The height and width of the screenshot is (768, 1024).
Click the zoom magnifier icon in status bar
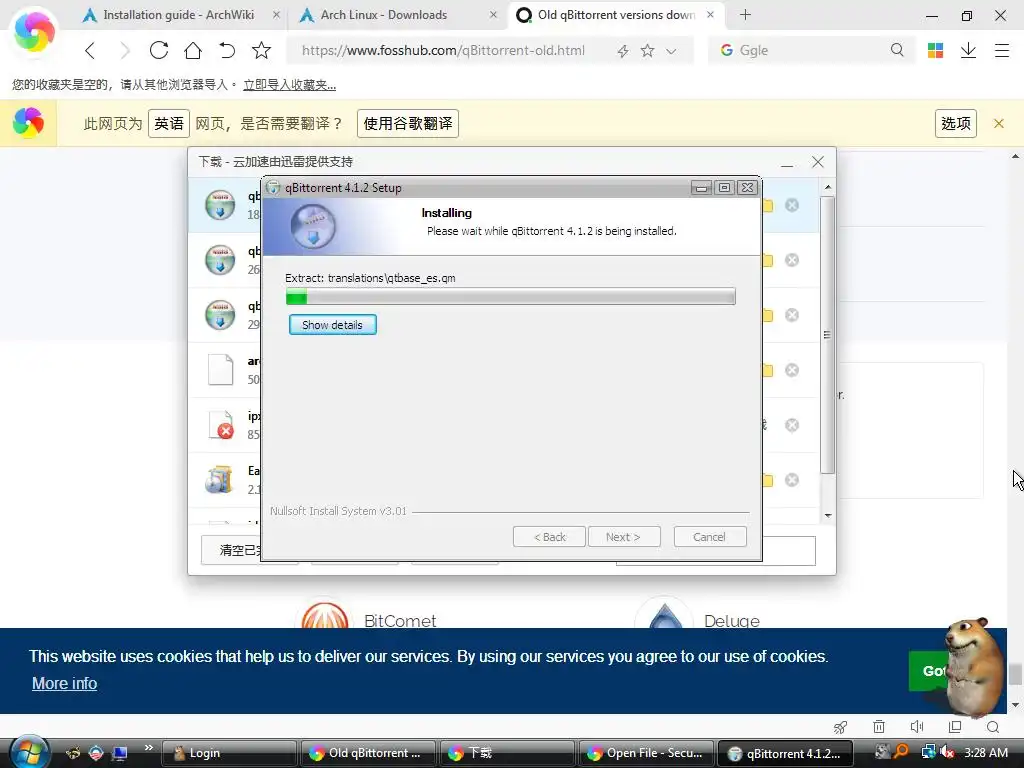point(993,727)
